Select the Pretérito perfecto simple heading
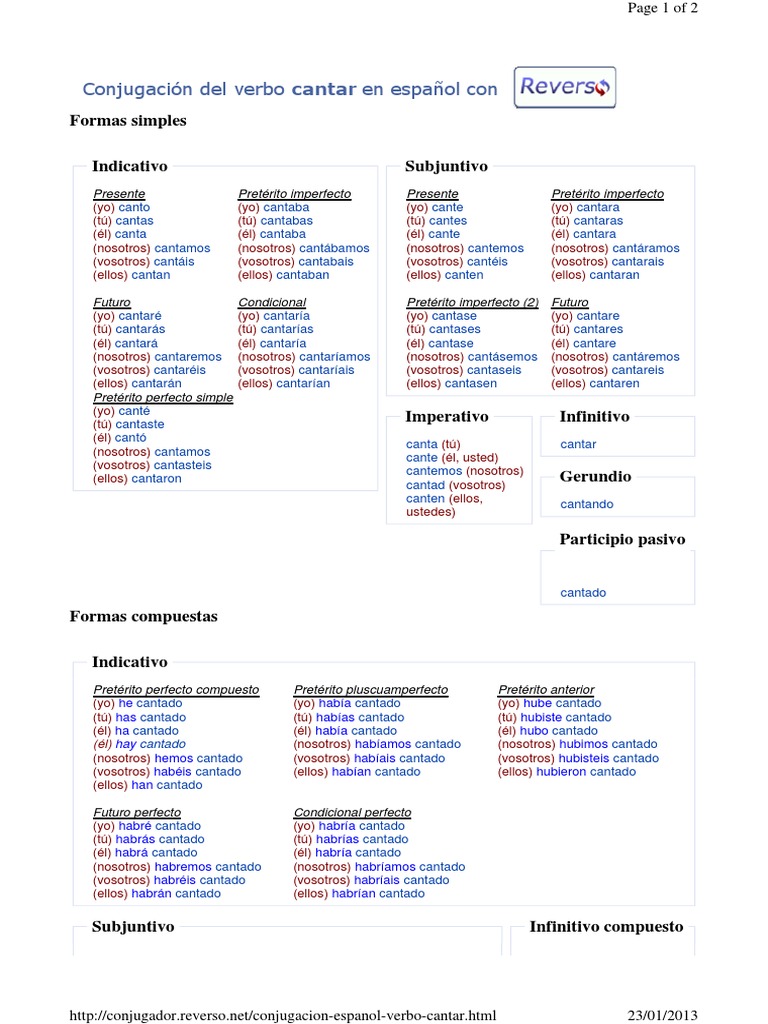This screenshot has width=768, height=1024. [x=163, y=397]
